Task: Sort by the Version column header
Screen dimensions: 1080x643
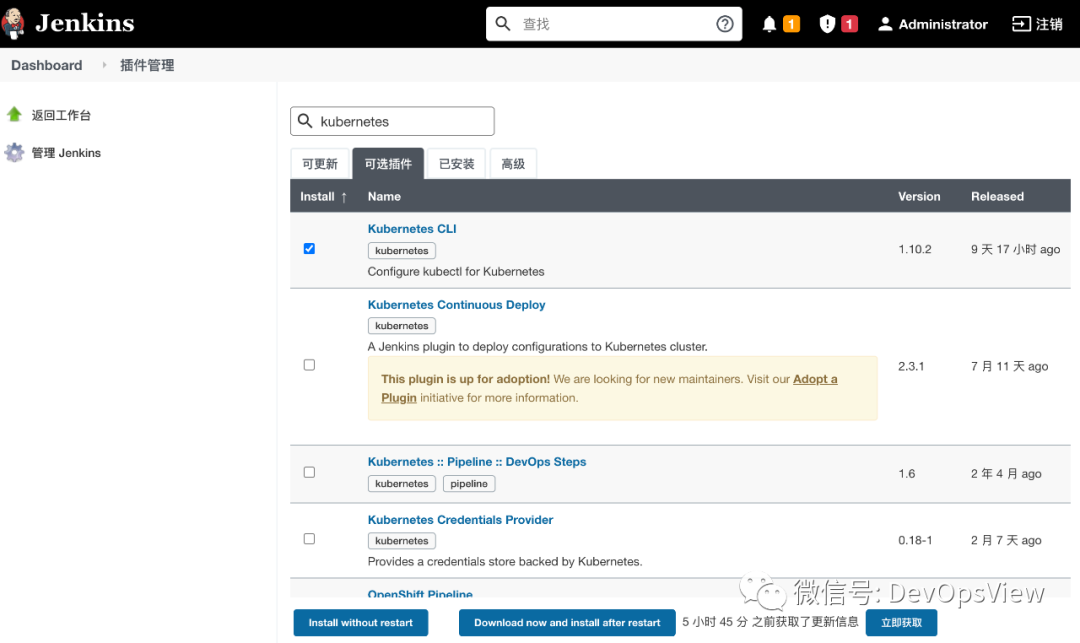Action: point(919,196)
